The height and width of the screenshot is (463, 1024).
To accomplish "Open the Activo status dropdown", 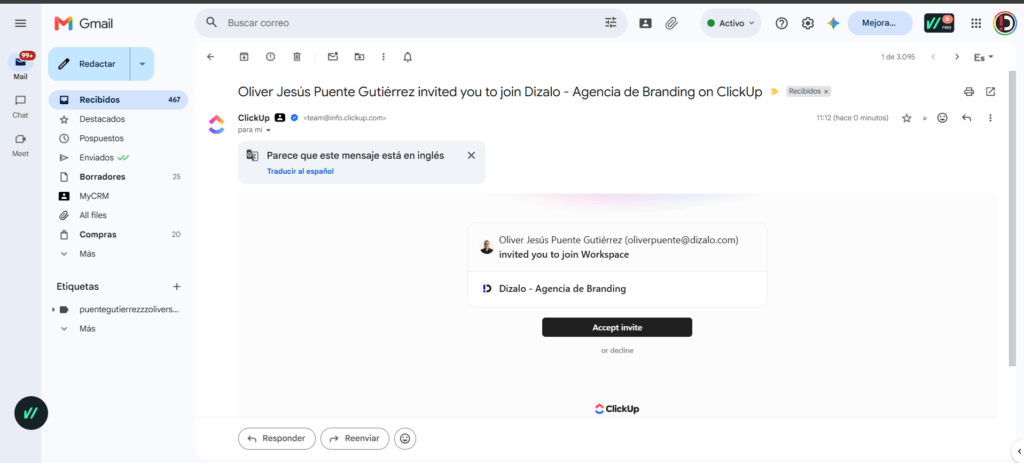I will coord(731,23).
